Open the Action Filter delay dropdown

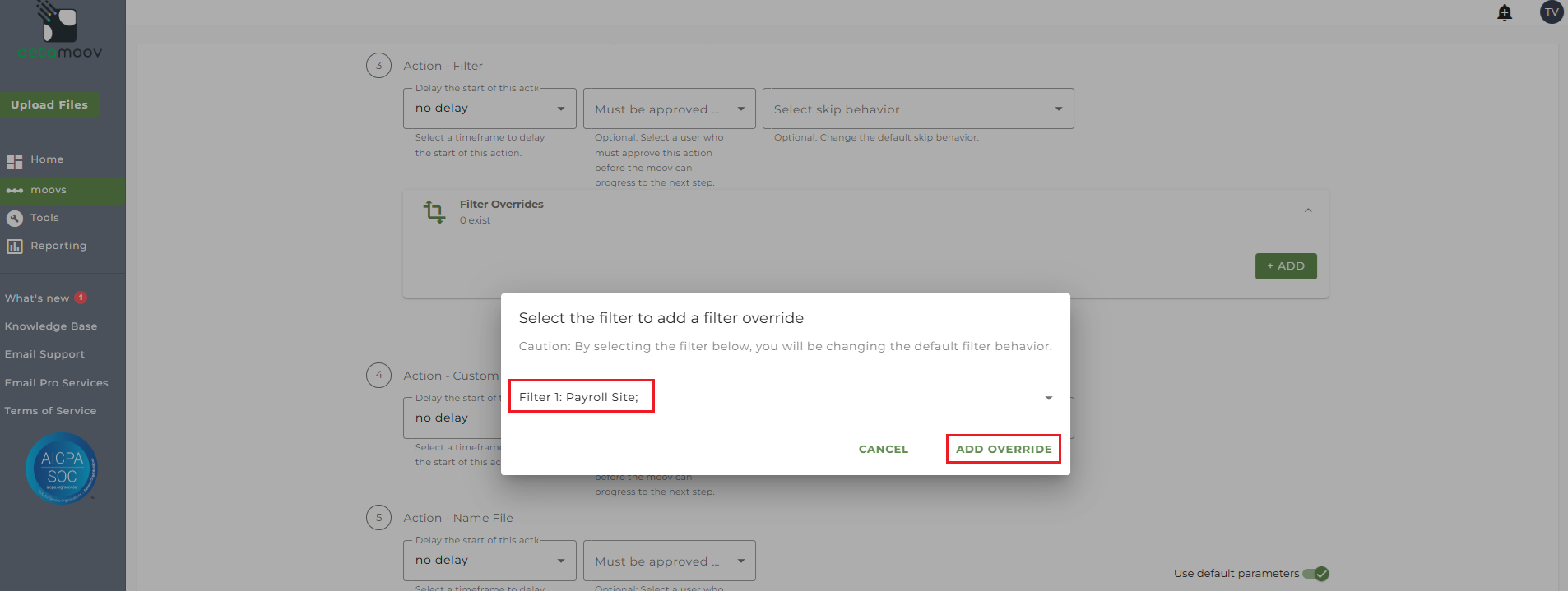pos(489,109)
